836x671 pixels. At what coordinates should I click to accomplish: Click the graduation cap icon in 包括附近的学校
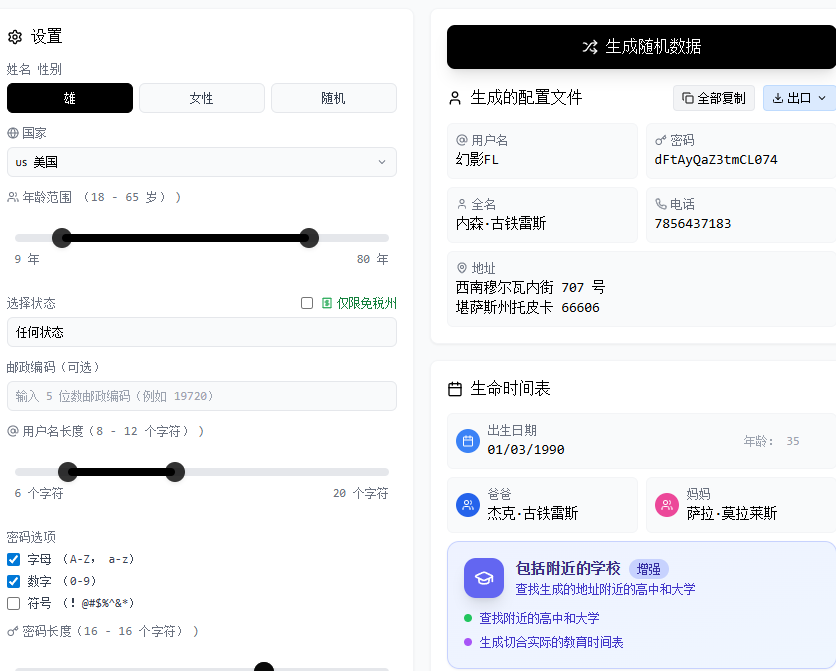(x=482, y=577)
